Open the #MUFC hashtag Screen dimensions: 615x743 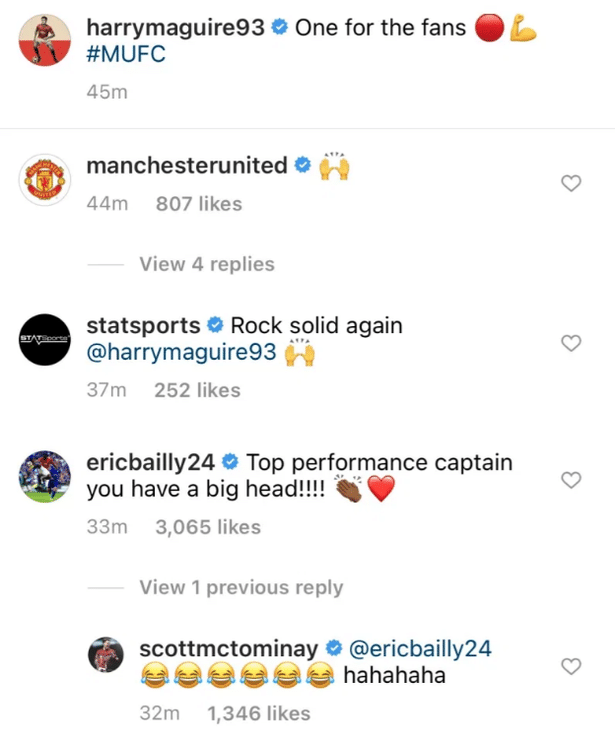point(126,54)
